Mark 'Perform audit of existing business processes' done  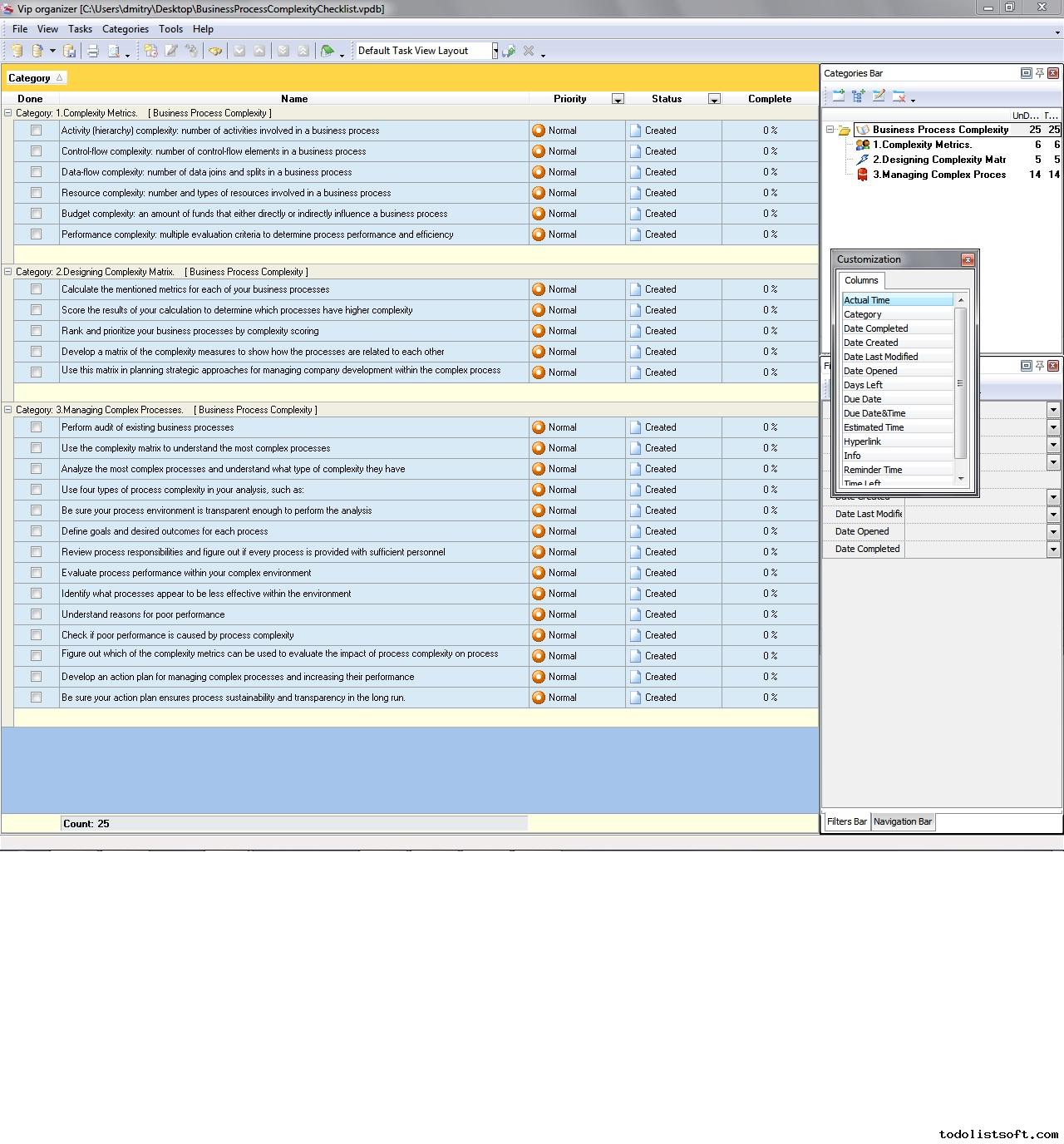pyautogui.click(x=36, y=427)
